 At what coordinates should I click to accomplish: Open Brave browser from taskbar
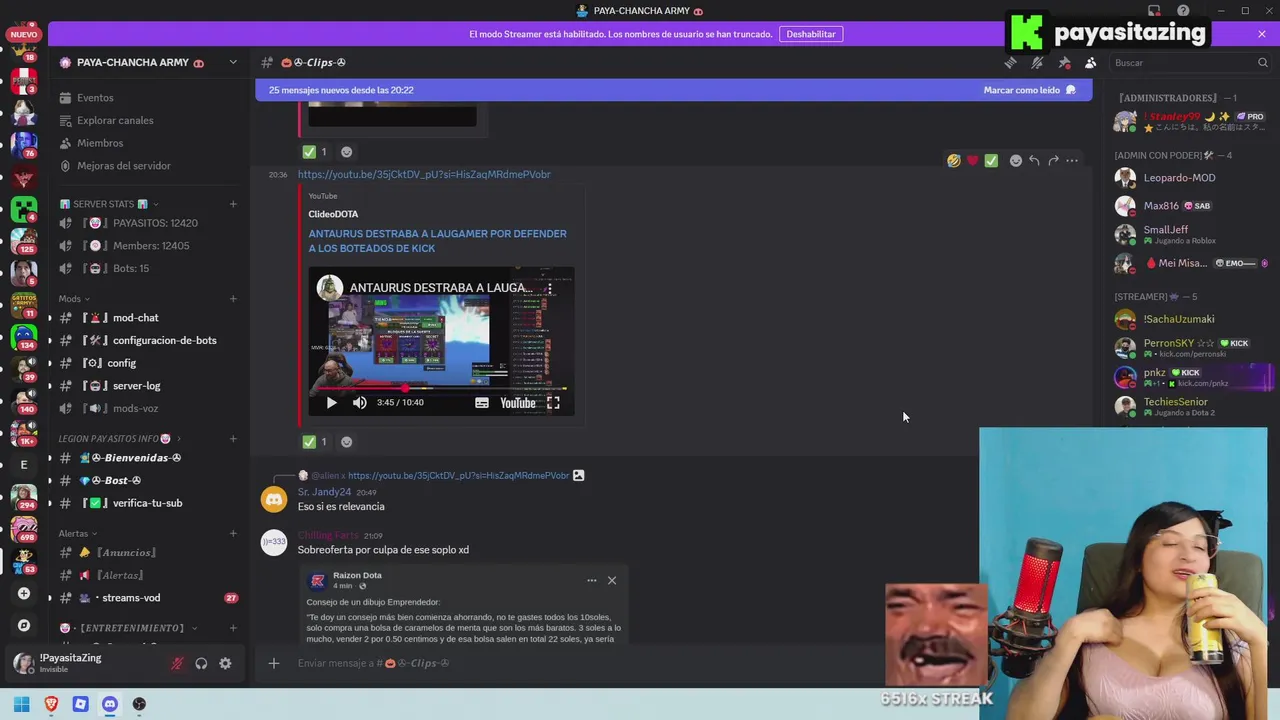coord(51,704)
